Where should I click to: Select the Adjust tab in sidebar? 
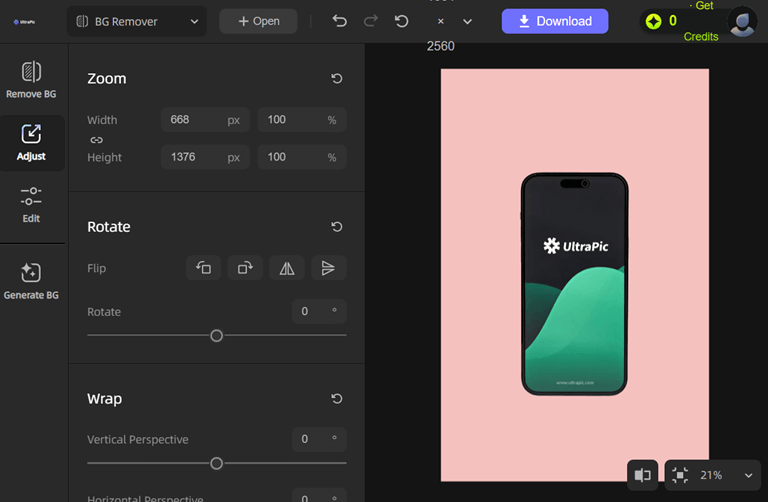point(31,143)
